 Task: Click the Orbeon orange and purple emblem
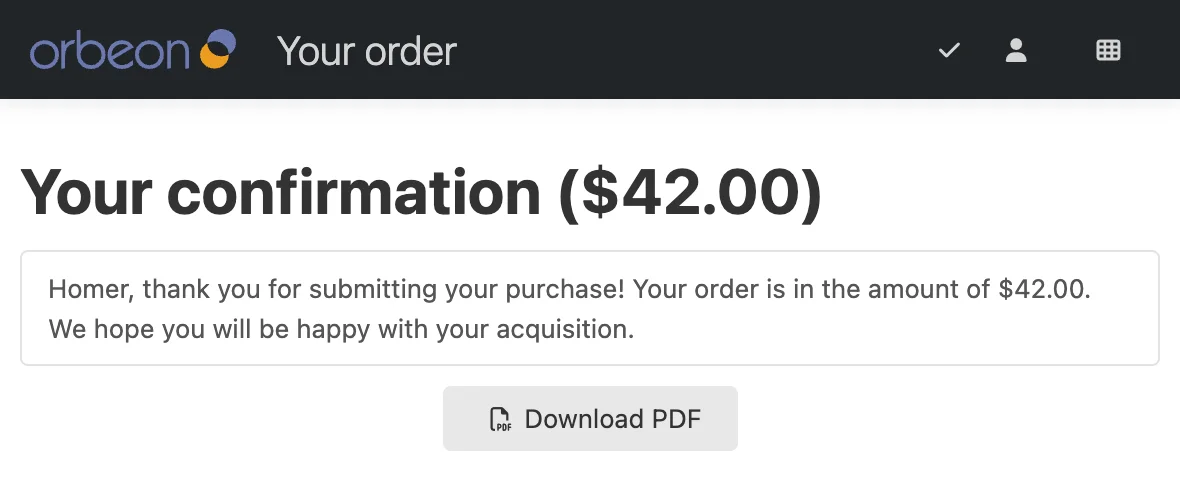pos(218,49)
